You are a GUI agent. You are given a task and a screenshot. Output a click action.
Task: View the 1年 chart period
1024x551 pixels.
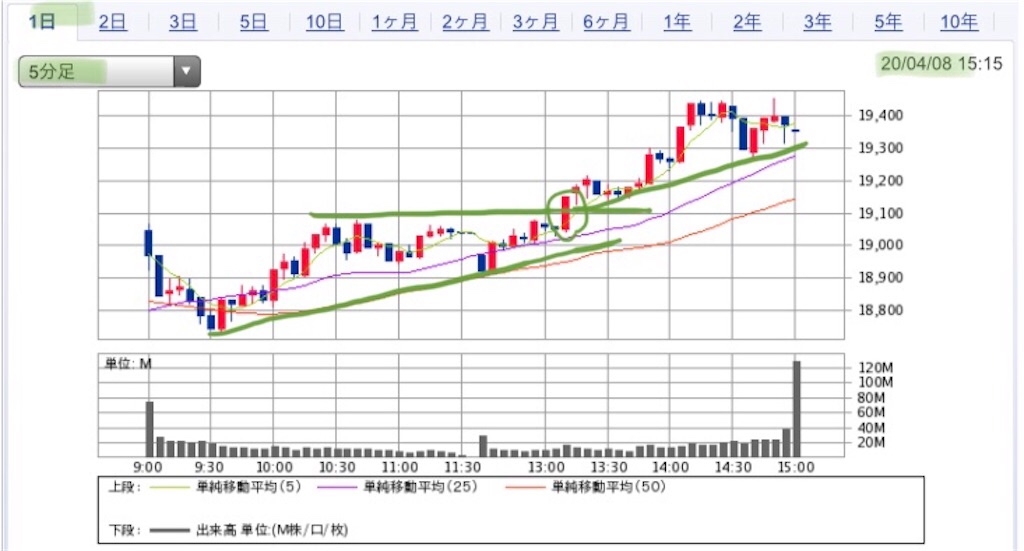click(677, 22)
